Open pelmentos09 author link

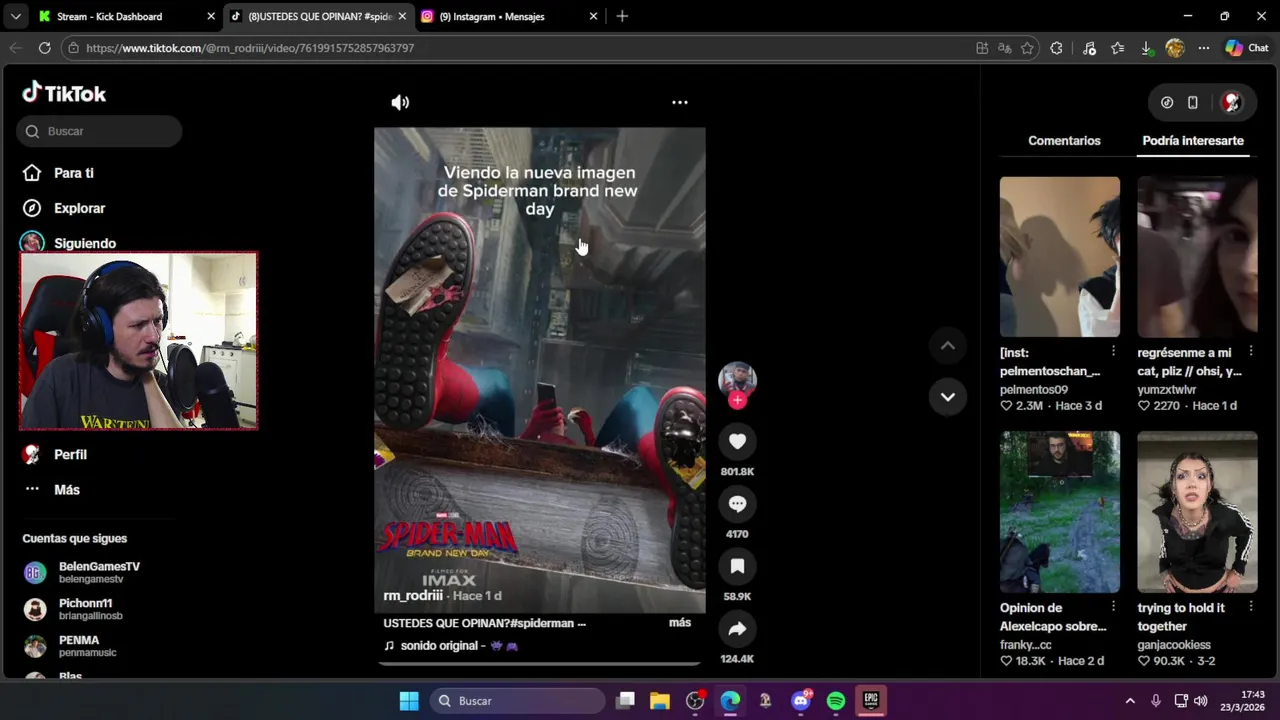tap(1034, 390)
